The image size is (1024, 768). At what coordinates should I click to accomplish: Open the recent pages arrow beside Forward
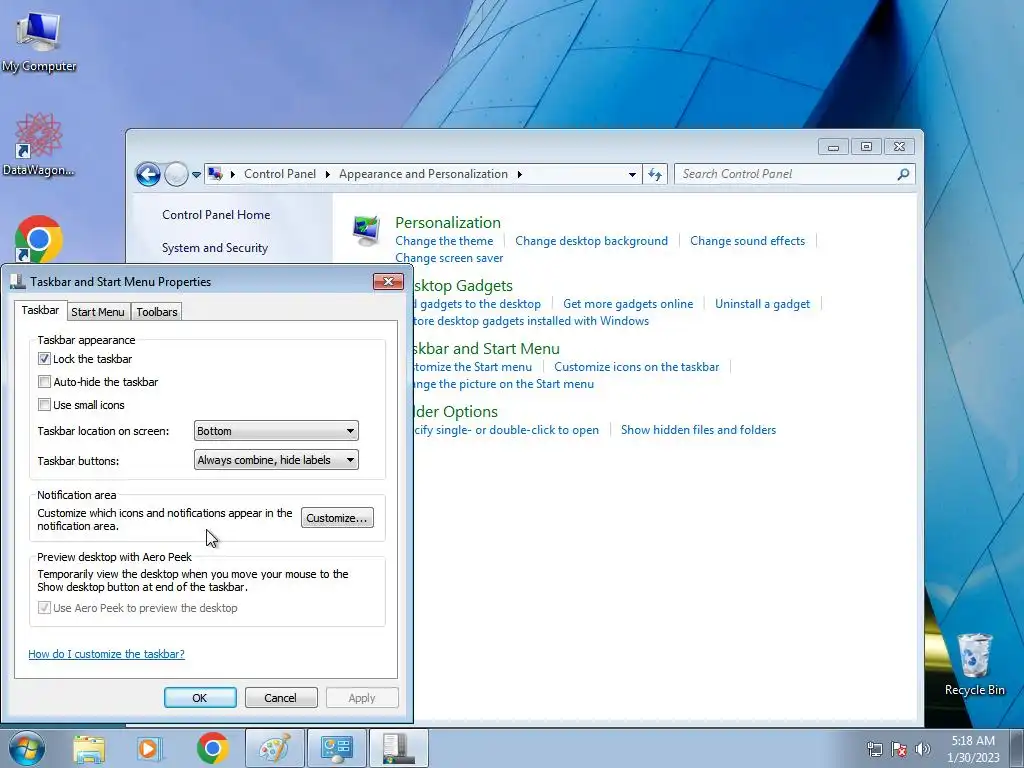click(x=196, y=175)
